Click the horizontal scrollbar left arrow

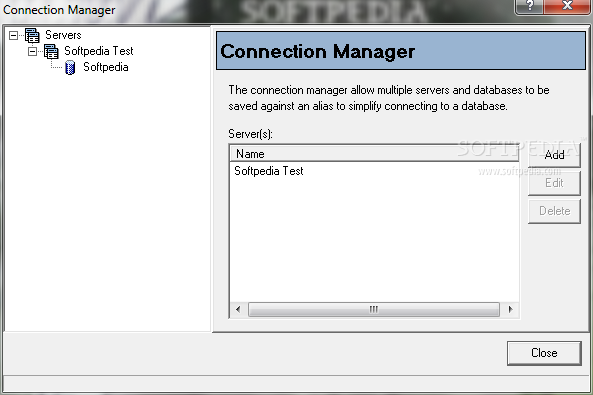(238, 309)
